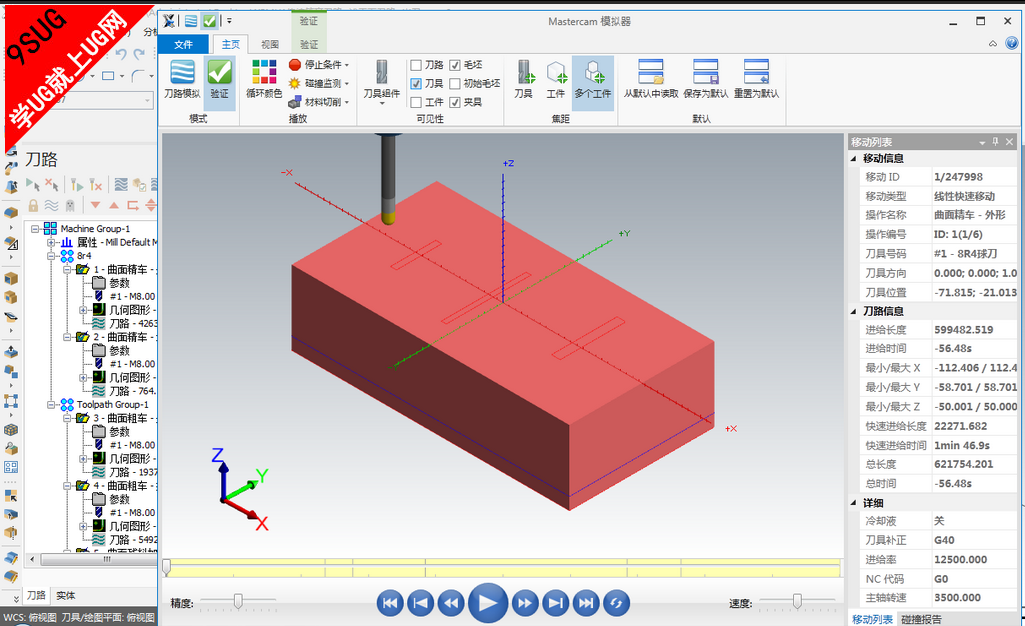Click the 从默认中读取 icon
1025x626 pixels.
coord(650,79)
